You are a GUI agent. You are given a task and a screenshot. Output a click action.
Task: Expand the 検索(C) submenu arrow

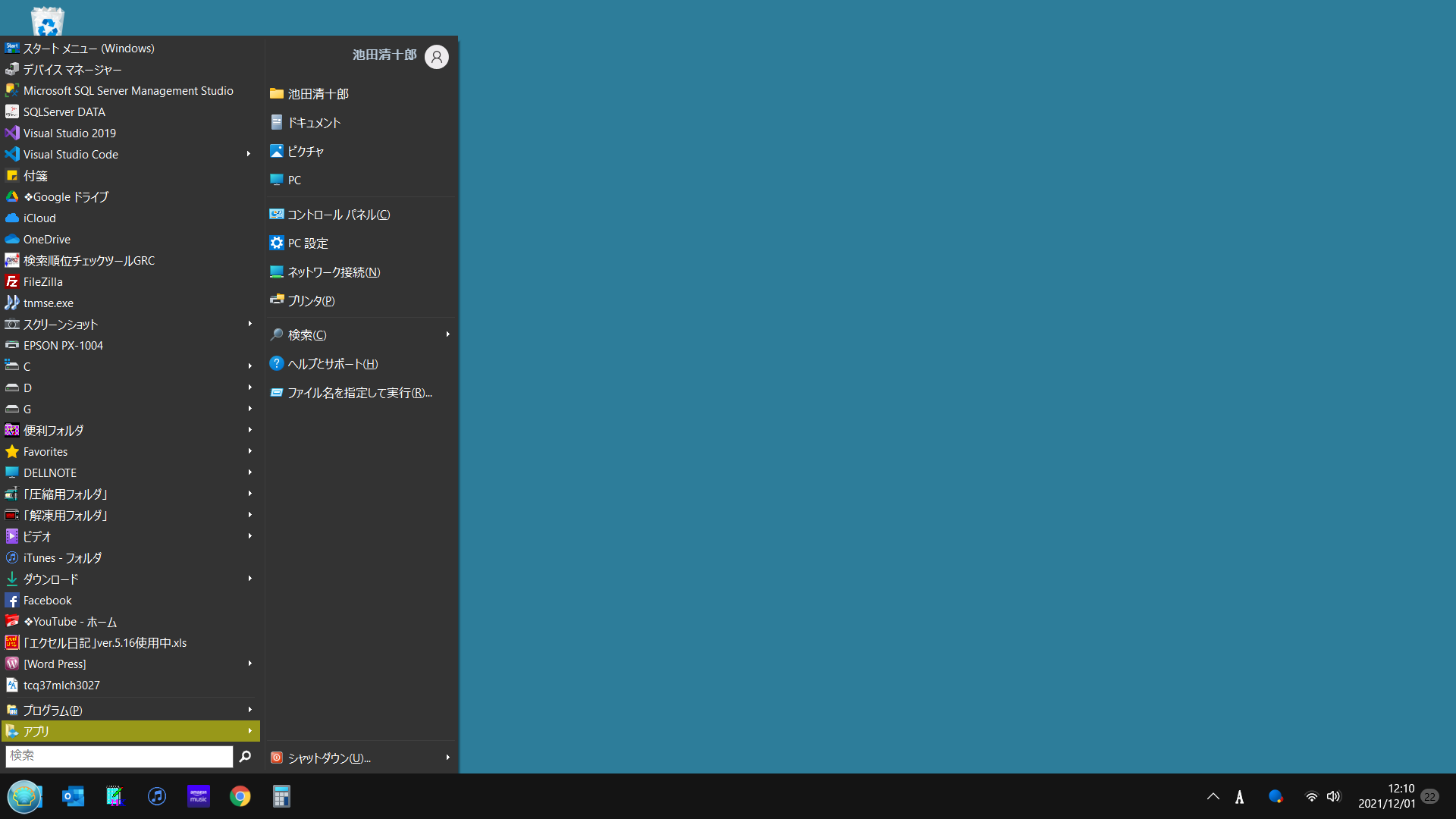[x=447, y=334]
